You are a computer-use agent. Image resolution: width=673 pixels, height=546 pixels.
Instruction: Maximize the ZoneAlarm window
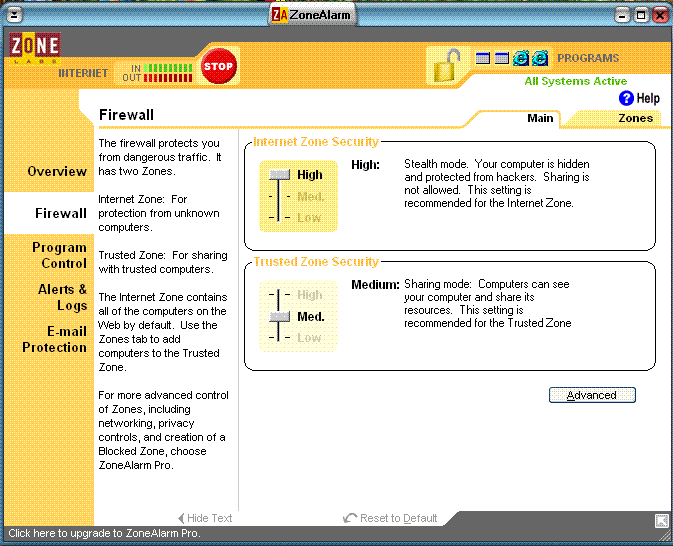(641, 16)
